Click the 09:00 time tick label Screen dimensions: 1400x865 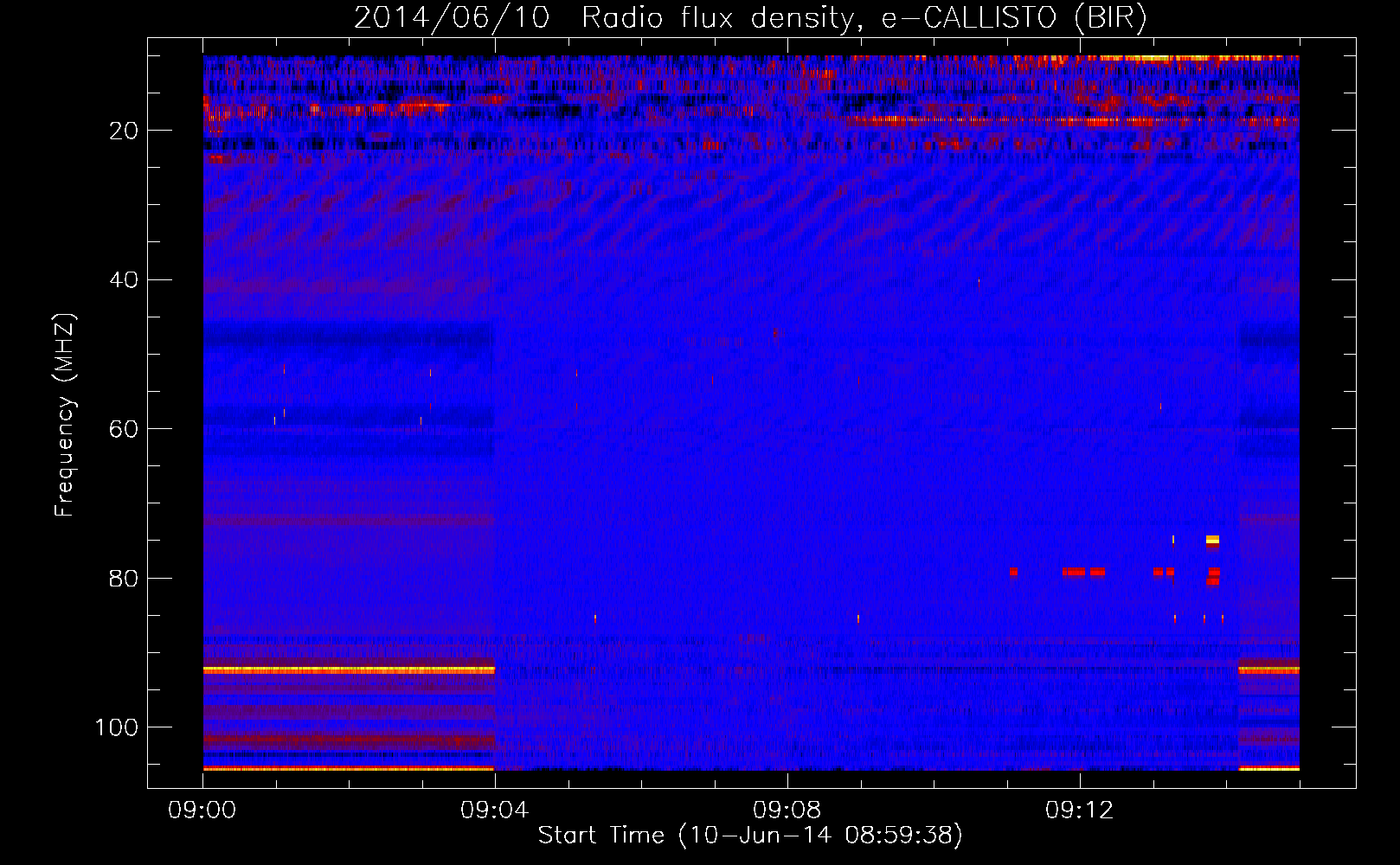click(202, 811)
